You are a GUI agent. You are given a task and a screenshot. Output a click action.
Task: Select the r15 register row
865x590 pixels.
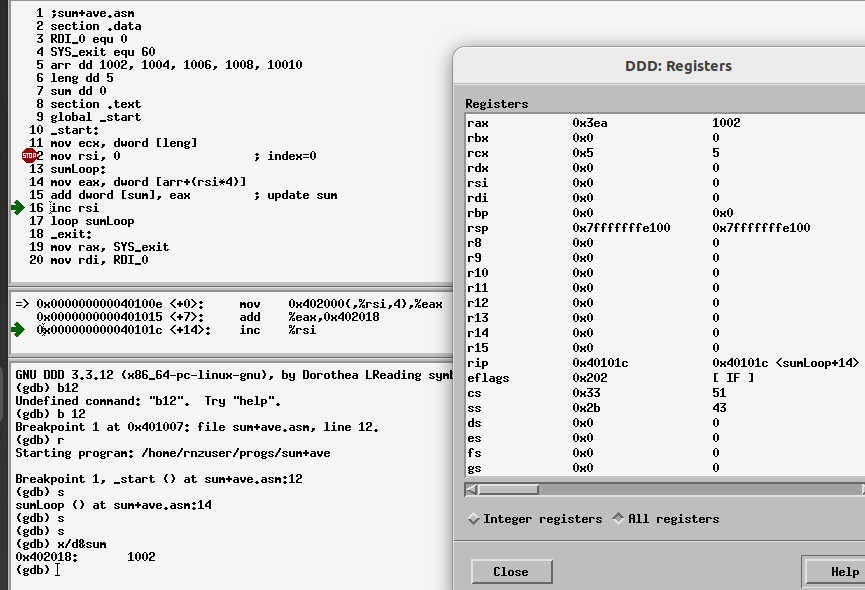pyautogui.click(x=665, y=347)
